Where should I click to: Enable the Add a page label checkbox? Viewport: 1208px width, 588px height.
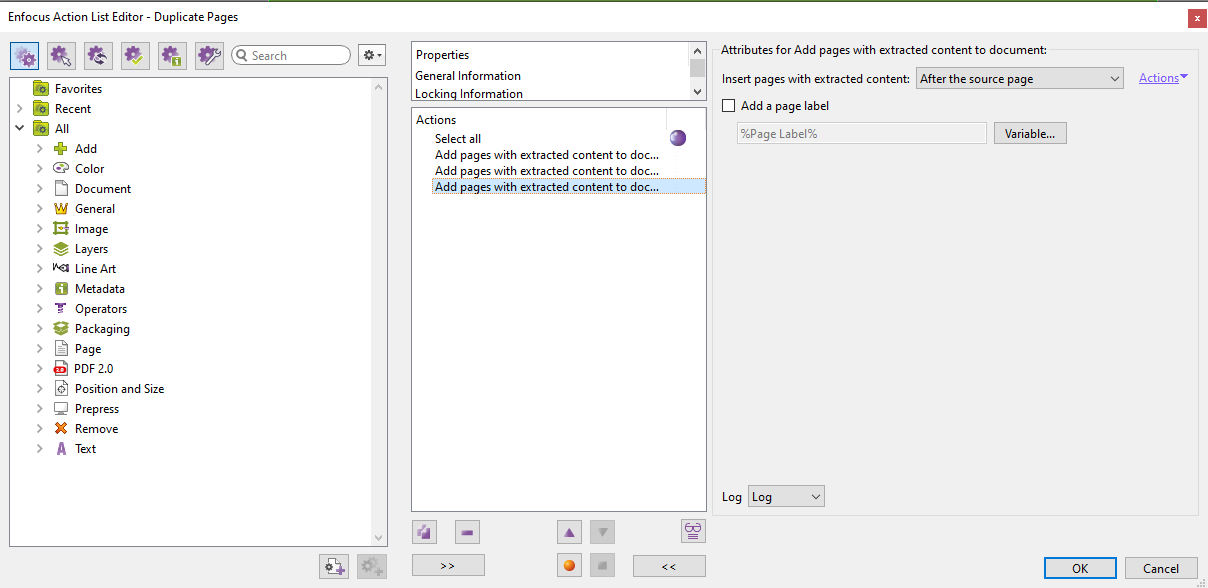pos(729,105)
